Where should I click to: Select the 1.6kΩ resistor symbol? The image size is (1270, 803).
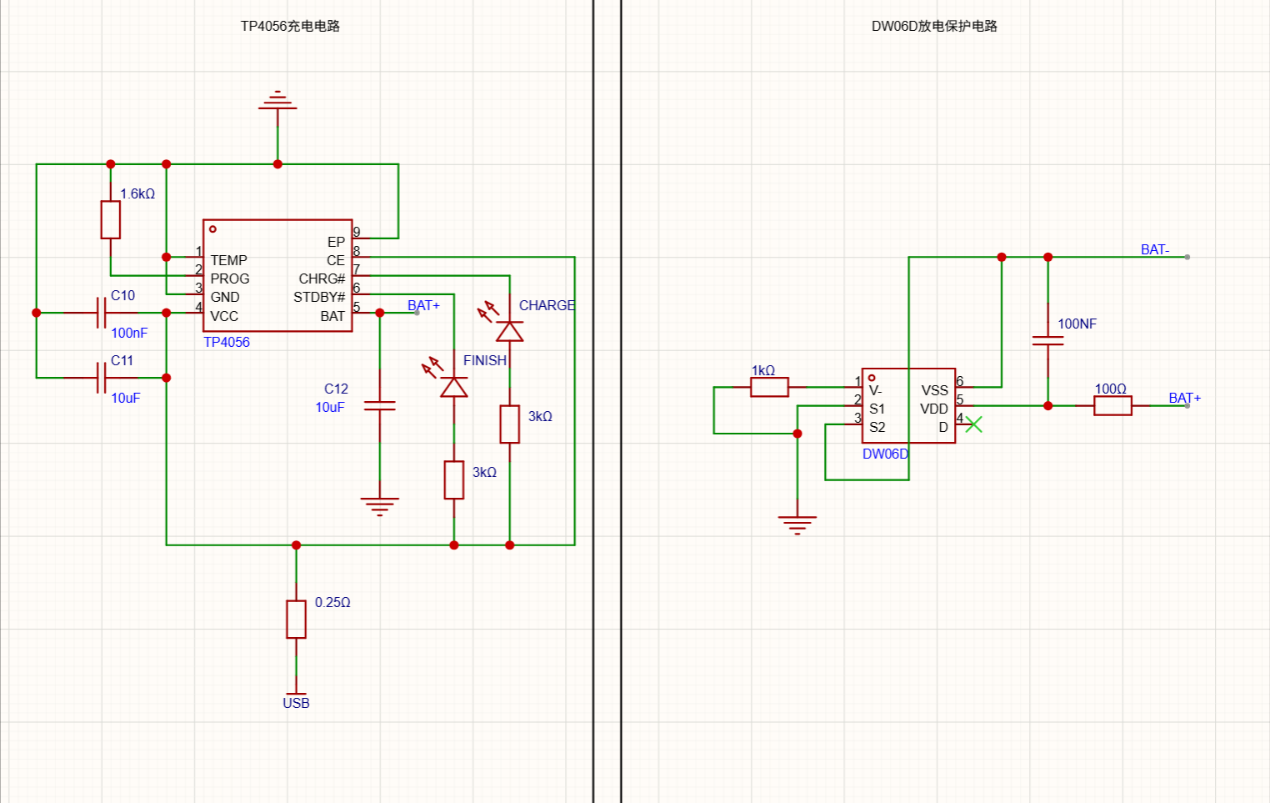pos(110,219)
